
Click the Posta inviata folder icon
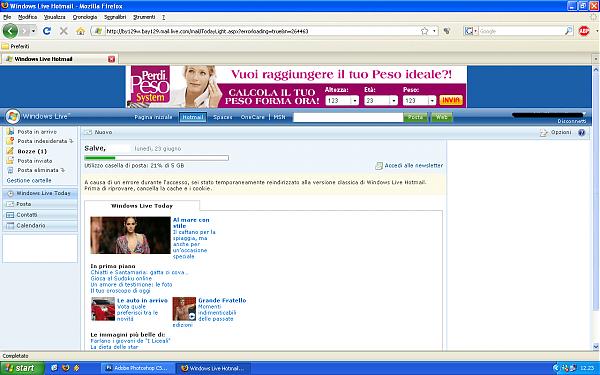click(10, 161)
